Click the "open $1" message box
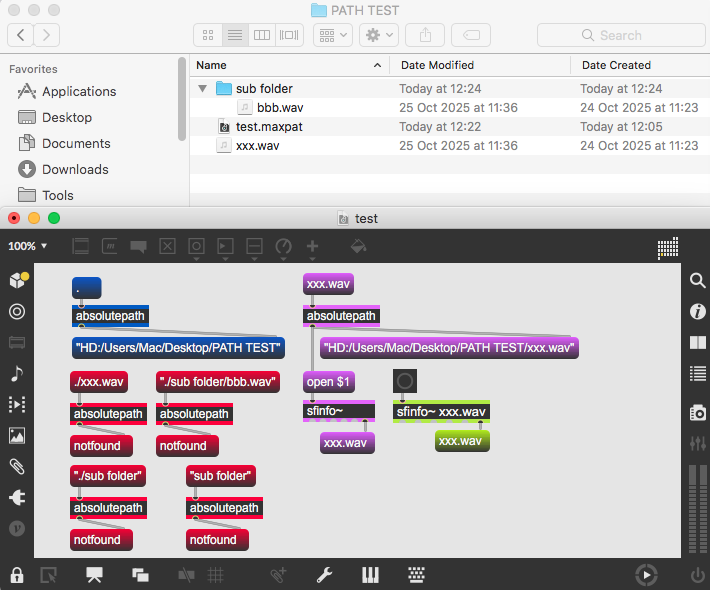The width and height of the screenshot is (710, 590). coord(329,382)
